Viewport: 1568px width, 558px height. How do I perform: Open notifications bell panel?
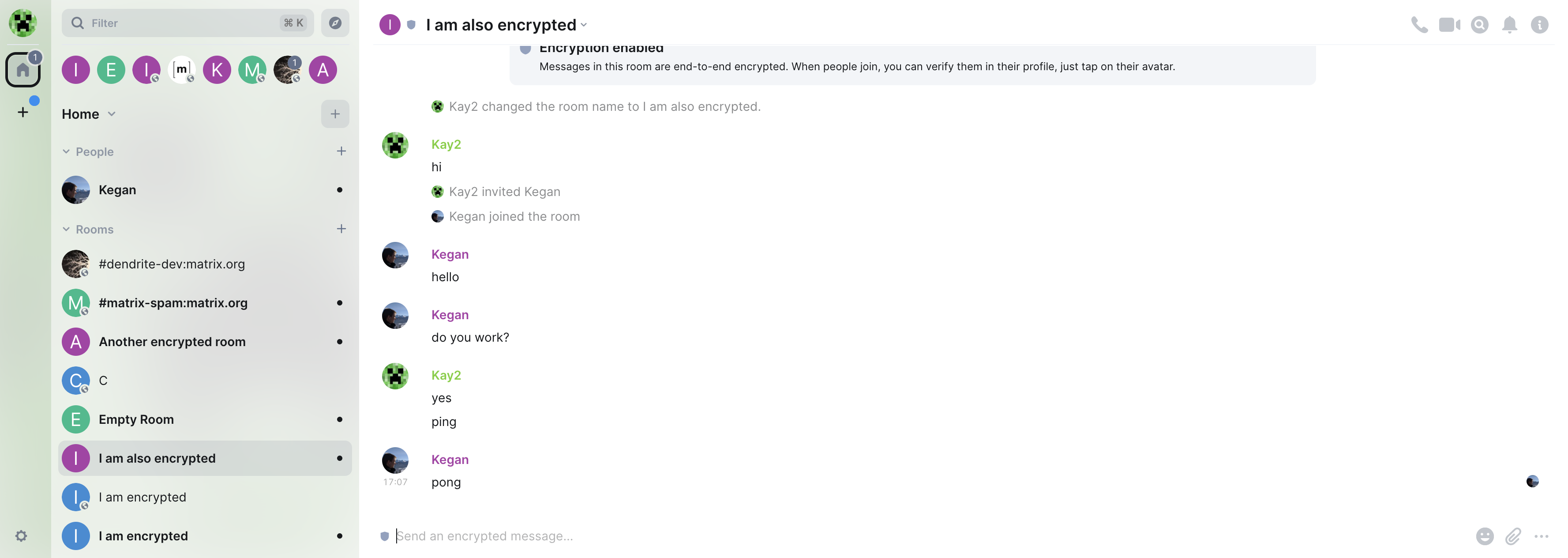point(1510,24)
